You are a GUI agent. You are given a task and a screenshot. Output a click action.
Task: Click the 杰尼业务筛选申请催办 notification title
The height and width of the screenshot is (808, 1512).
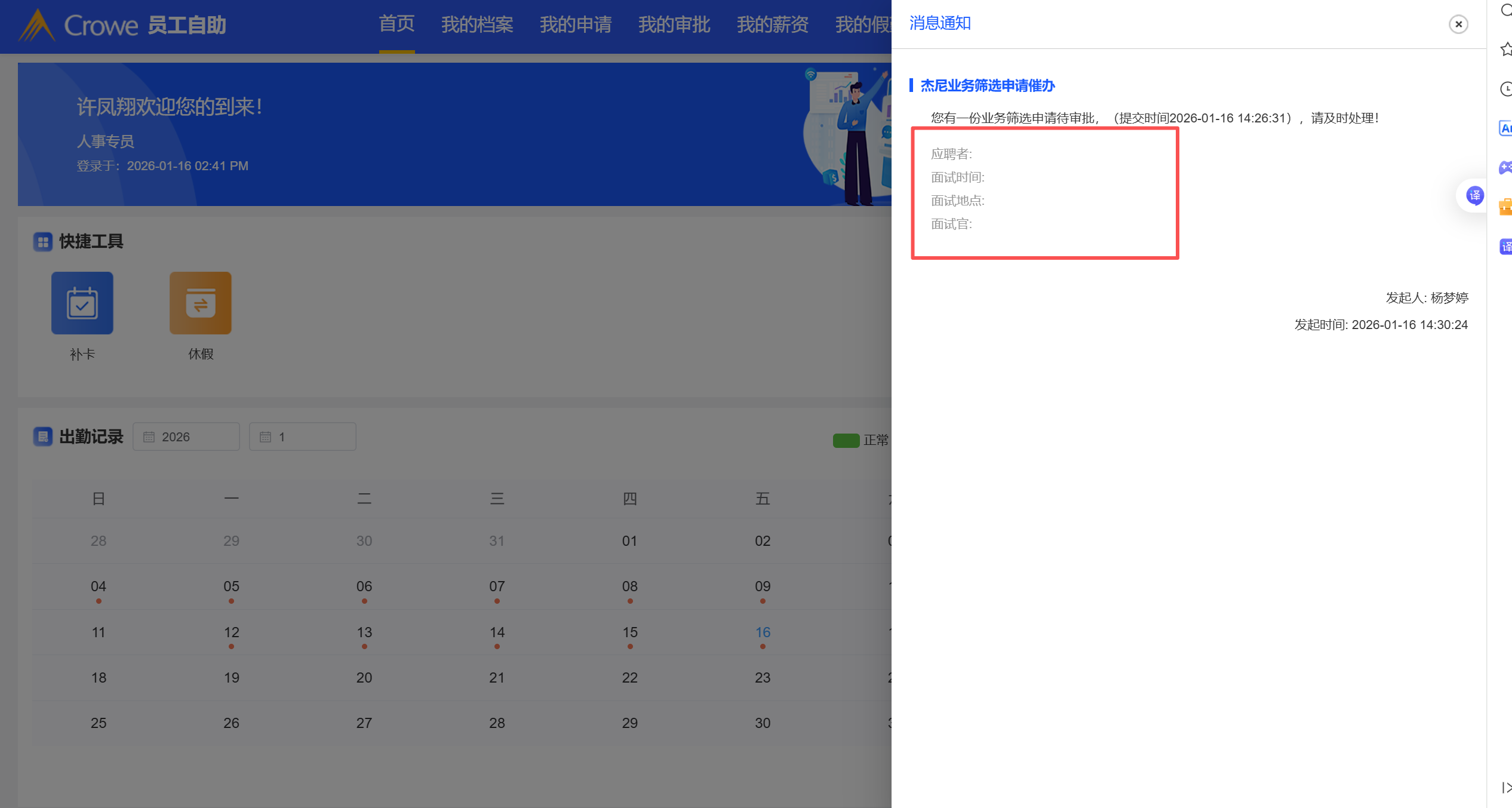[987, 86]
